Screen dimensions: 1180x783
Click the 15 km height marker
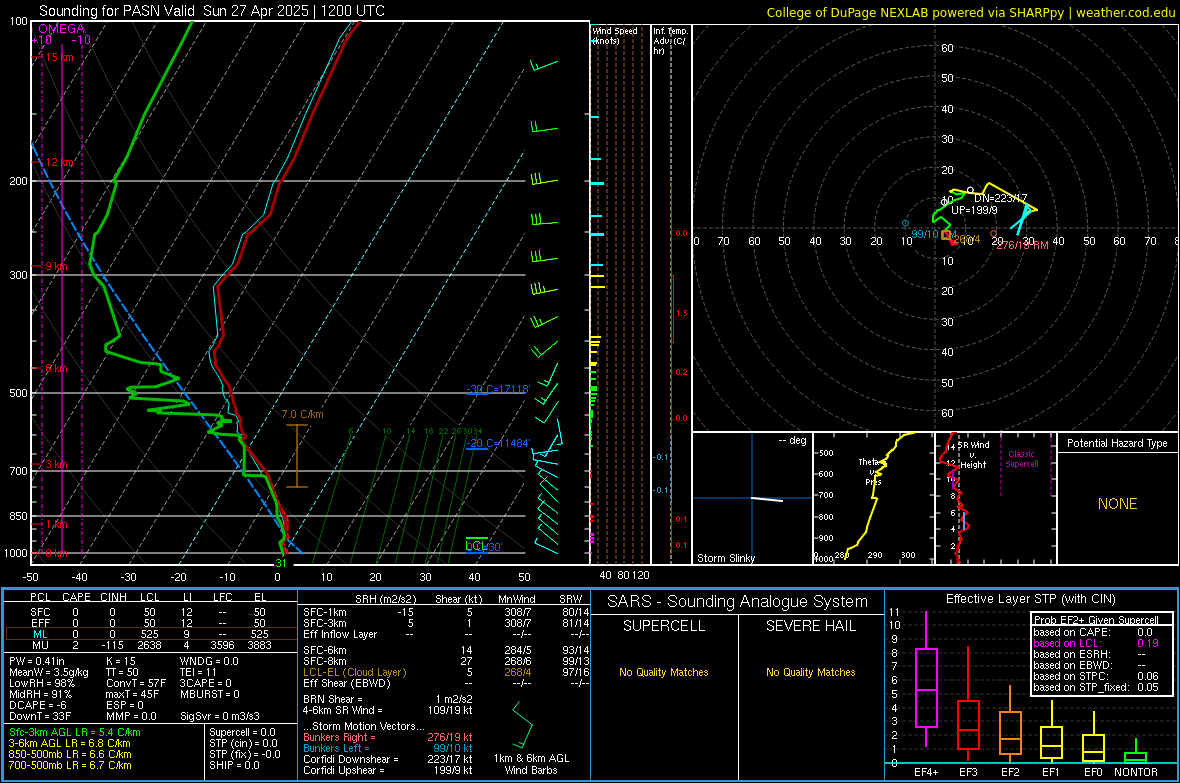pyautogui.click(x=59, y=57)
